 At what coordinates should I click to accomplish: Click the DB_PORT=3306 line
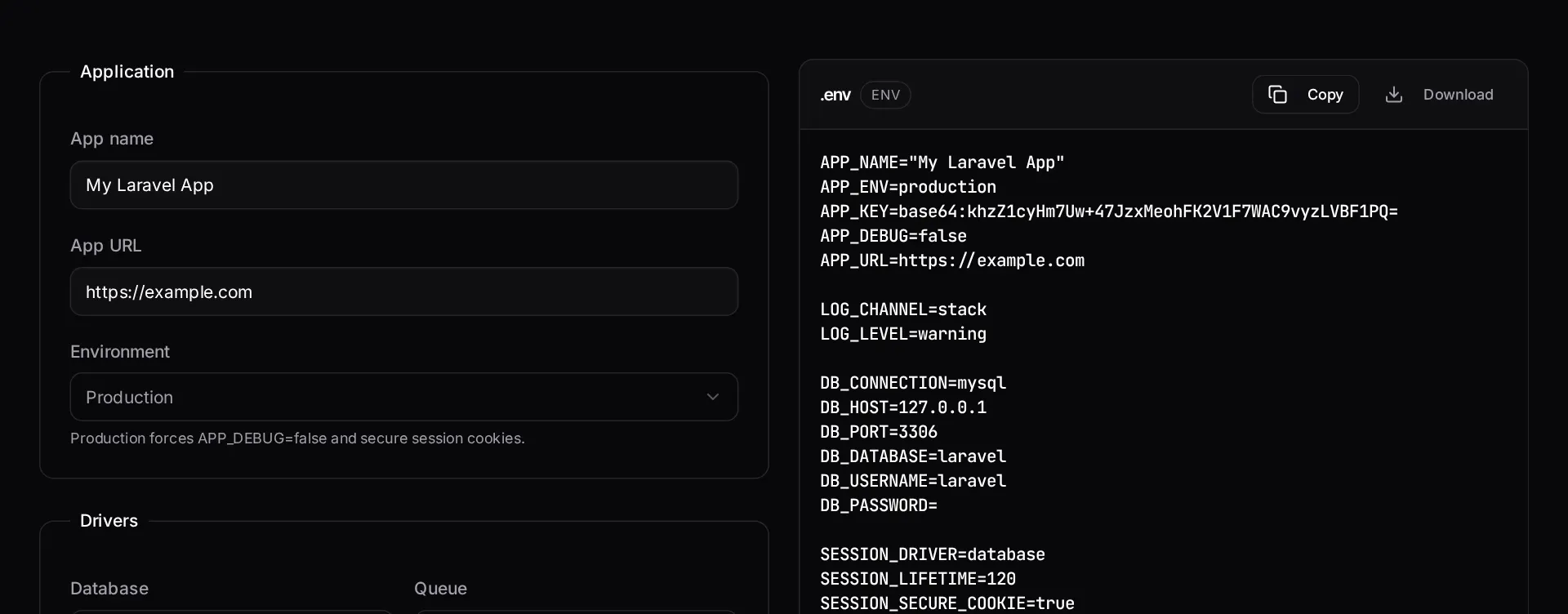879,432
